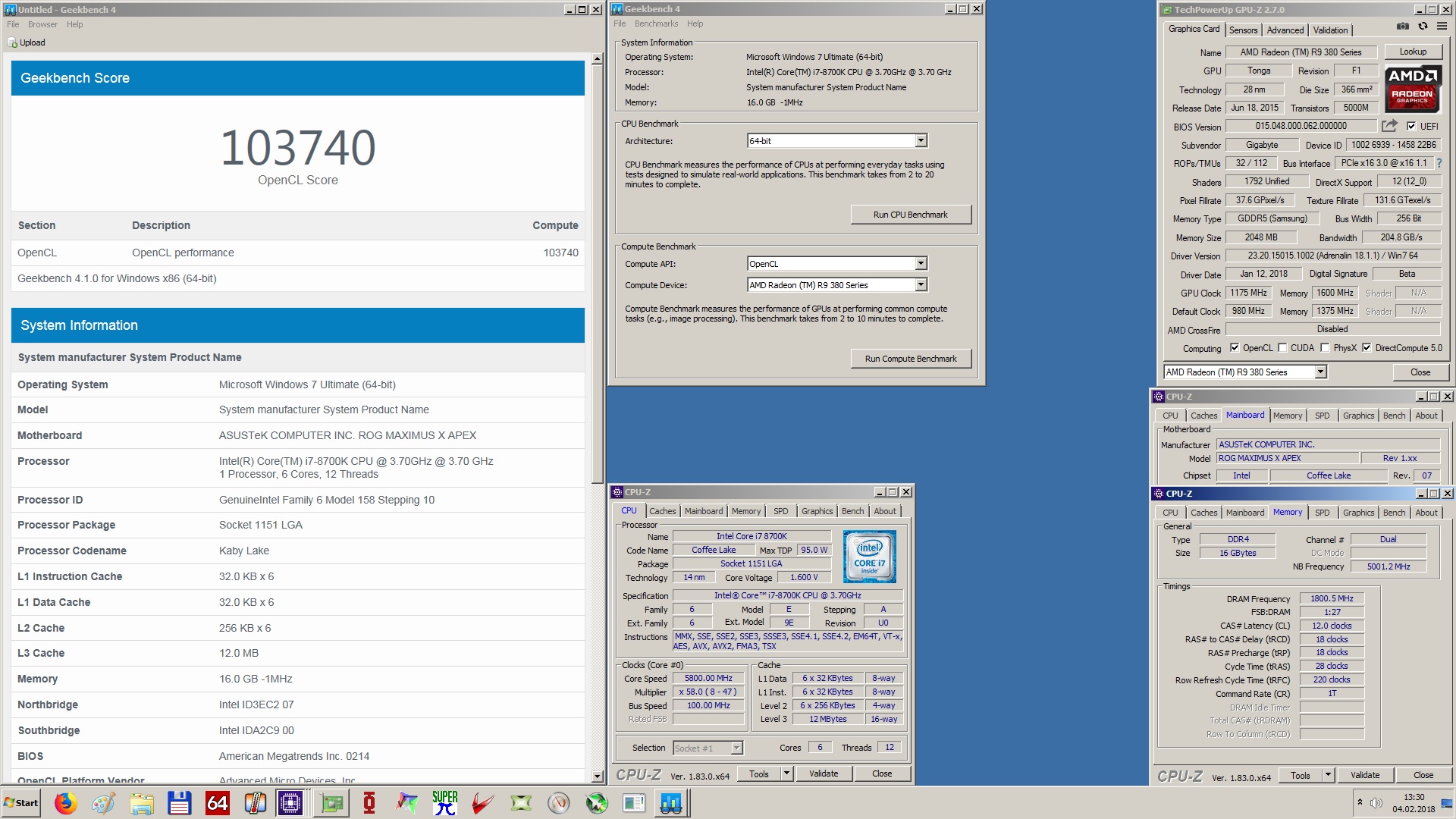
Task: Open Tools dropdown arrow in left CPU-Z
Action: pyautogui.click(x=786, y=773)
